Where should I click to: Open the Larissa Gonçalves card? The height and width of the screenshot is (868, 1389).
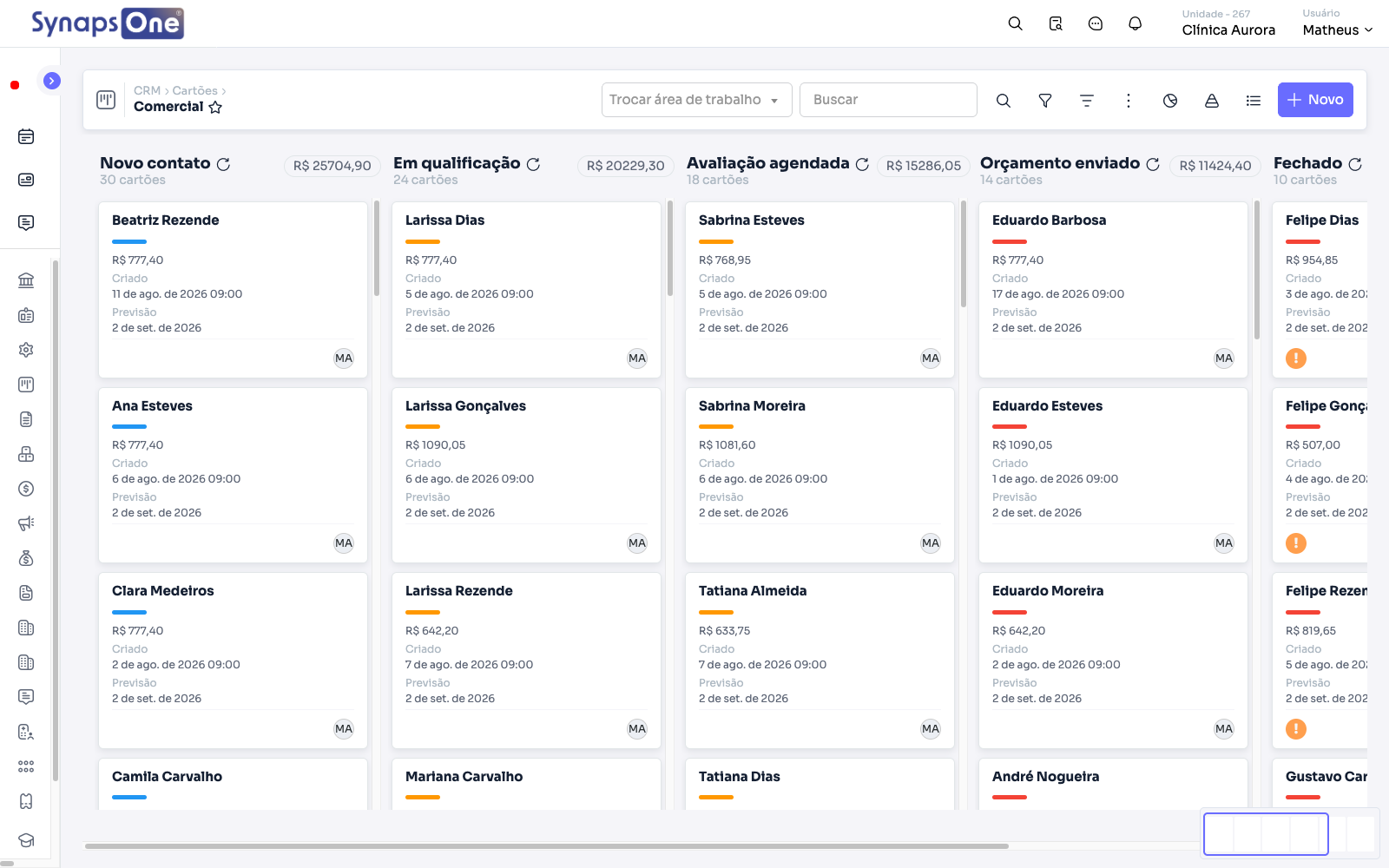pos(526,476)
